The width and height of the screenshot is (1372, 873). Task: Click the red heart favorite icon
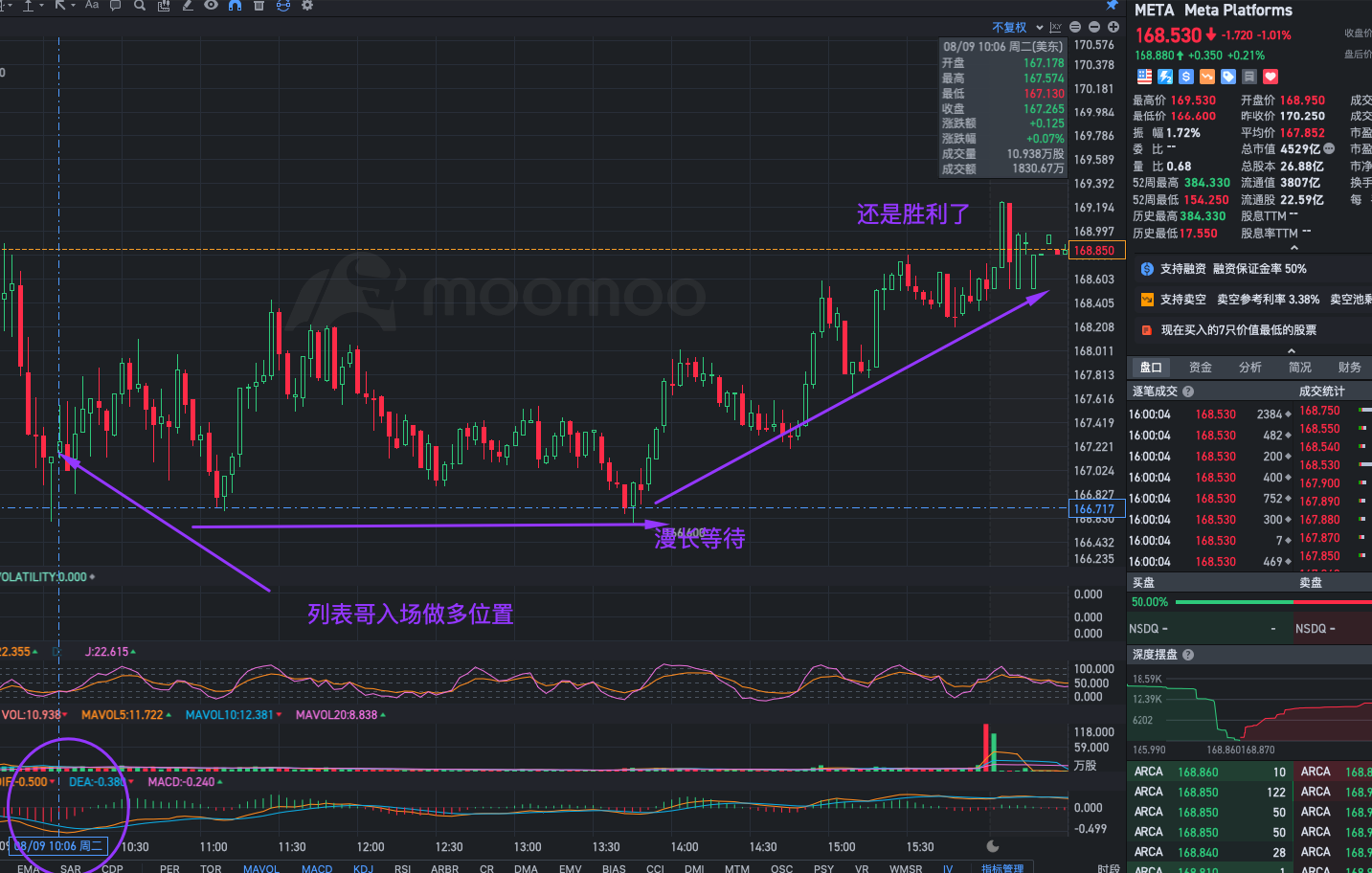[x=1271, y=77]
